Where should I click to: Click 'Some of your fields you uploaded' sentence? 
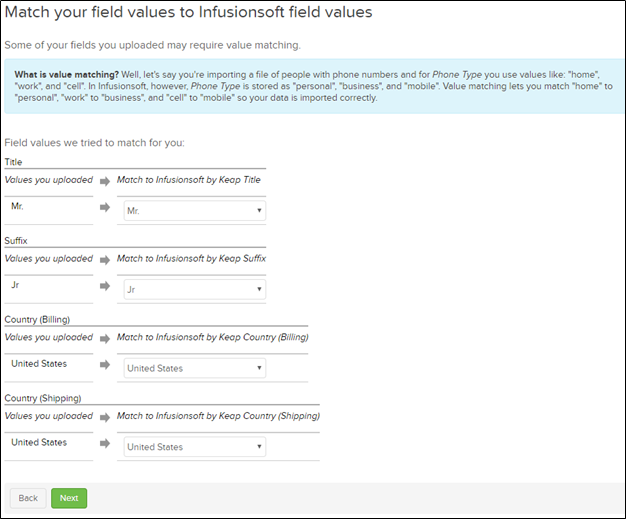tap(153, 45)
